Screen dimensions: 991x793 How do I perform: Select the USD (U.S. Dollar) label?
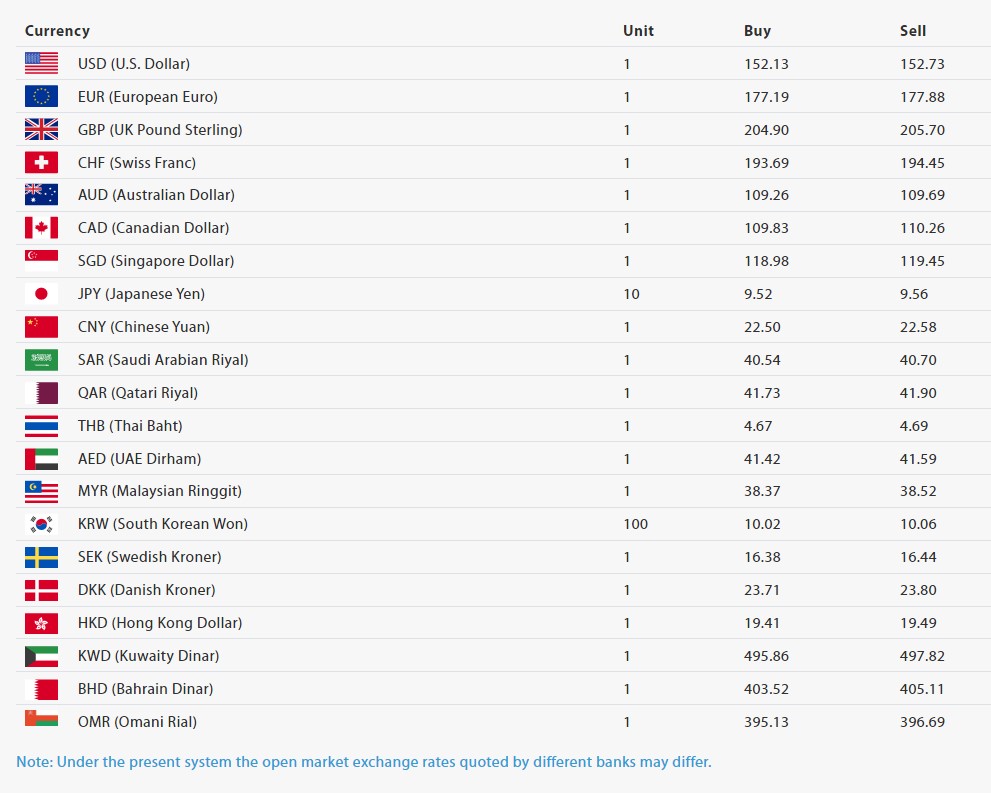pos(134,64)
